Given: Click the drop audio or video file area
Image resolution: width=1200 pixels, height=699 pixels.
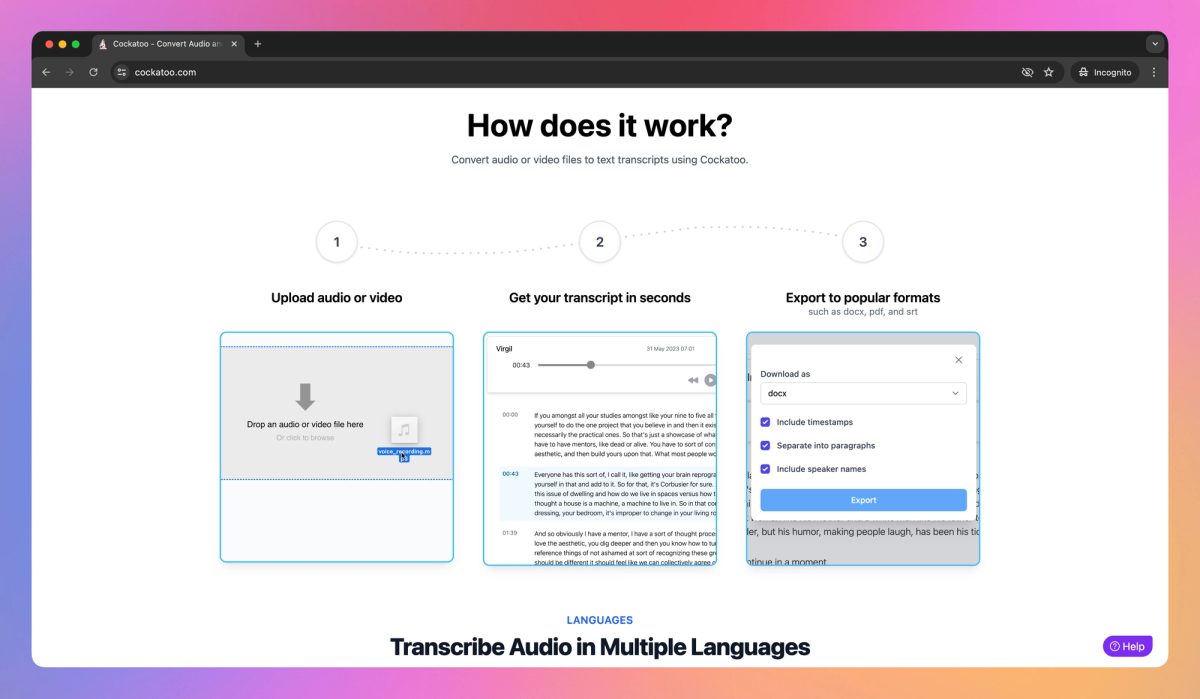Looking at the screenshot, I should [x=336, y=412].
